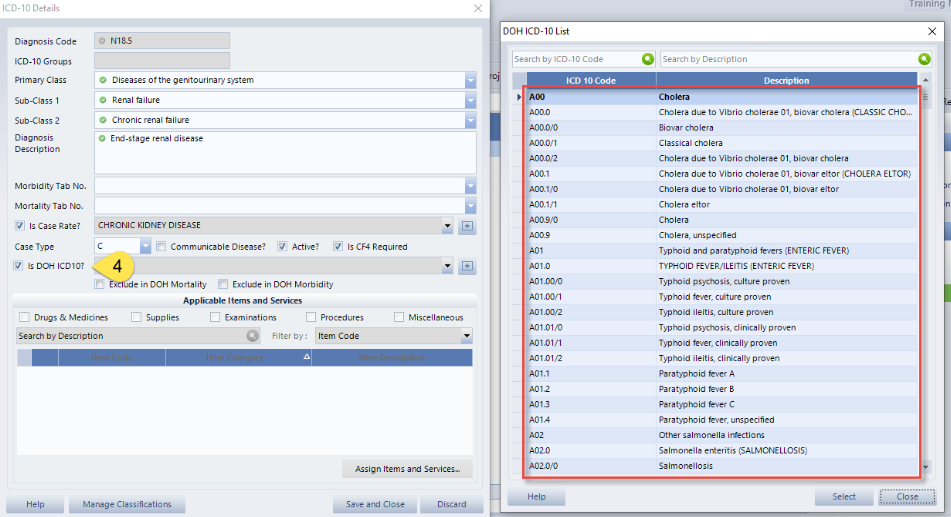This screenshot has width=951, height=517.
Task: Click the plus icon beside Is Case Rate
Action: [467, 226]
